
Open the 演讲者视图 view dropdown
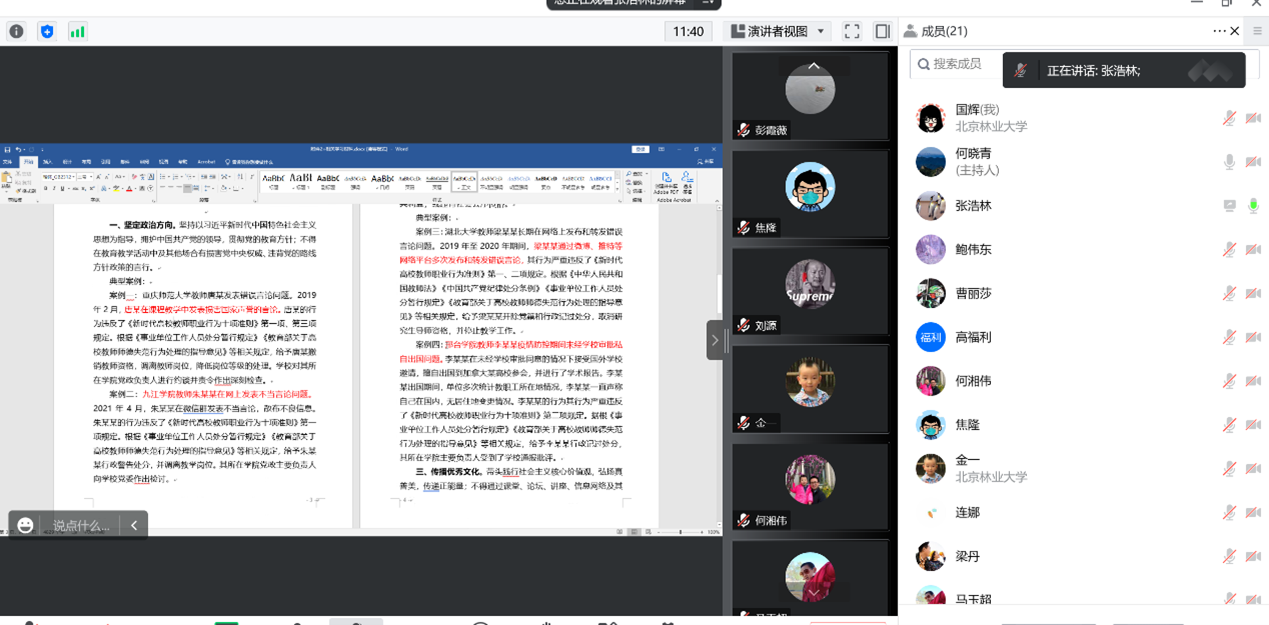coord(778,31)
